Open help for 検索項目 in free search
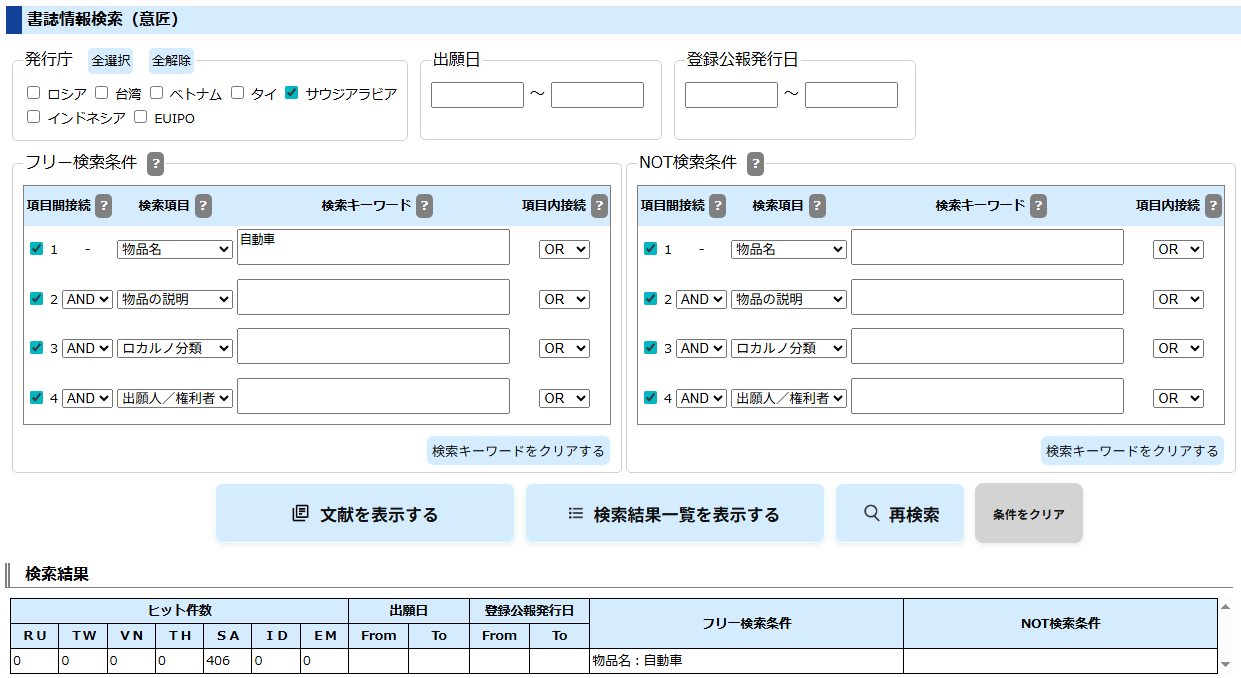1241x678 pixels. coord(203,206)
